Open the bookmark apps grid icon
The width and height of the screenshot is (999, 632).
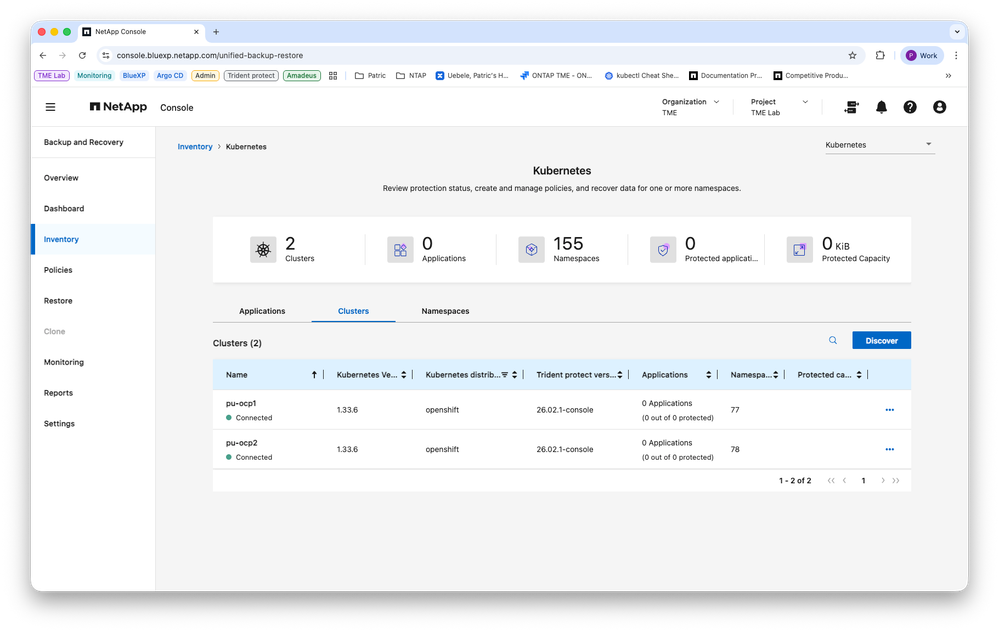point(333,75)
